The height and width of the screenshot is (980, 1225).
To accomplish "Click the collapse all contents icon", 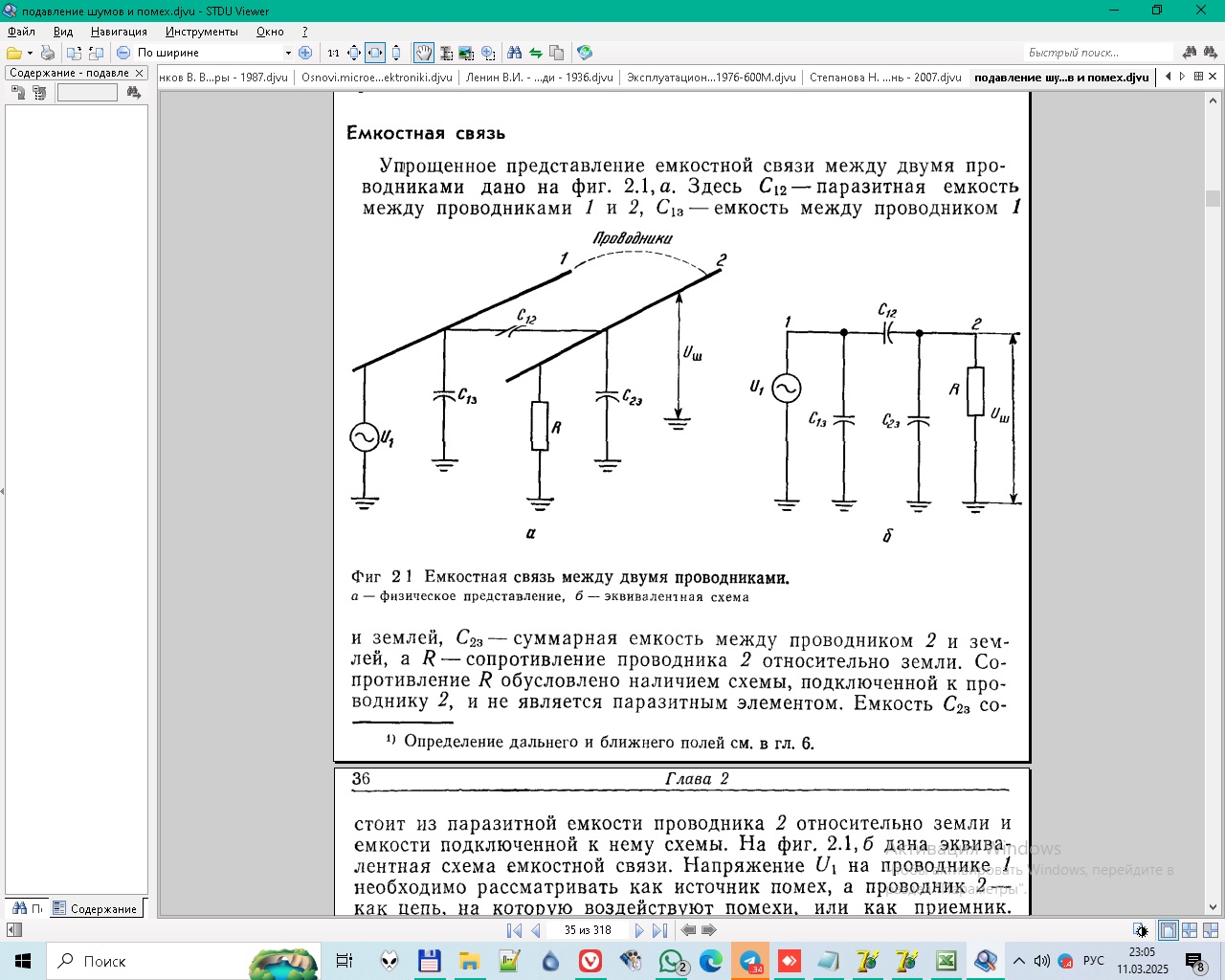I will pos(39,93).
